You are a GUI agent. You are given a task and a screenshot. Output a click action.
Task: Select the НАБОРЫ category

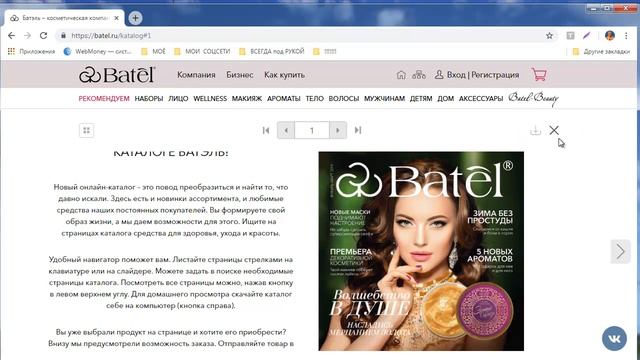149,98
